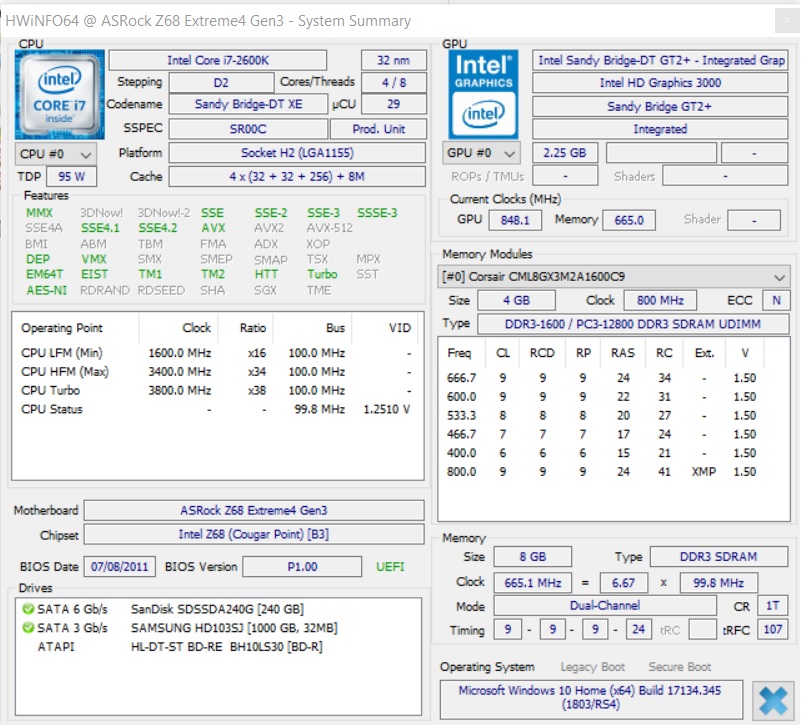Click the 2.25 GB GPU memory field

tap(565, 153)
